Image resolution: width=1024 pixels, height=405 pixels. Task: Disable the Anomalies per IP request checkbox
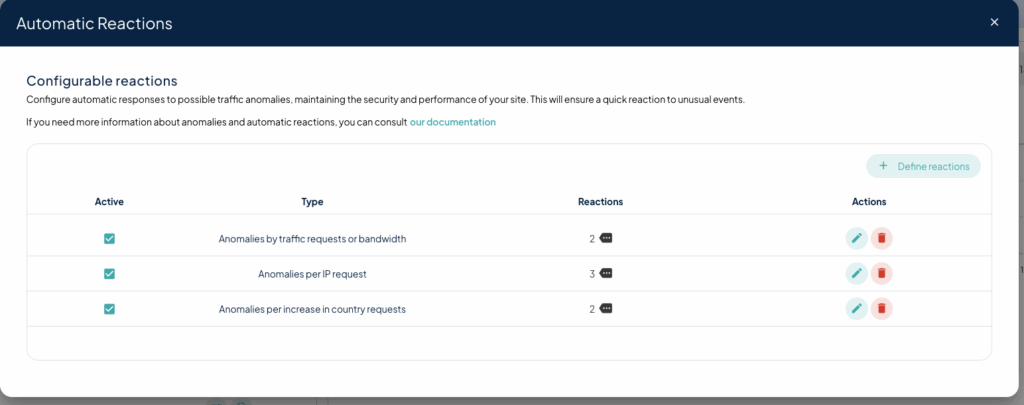109,274
